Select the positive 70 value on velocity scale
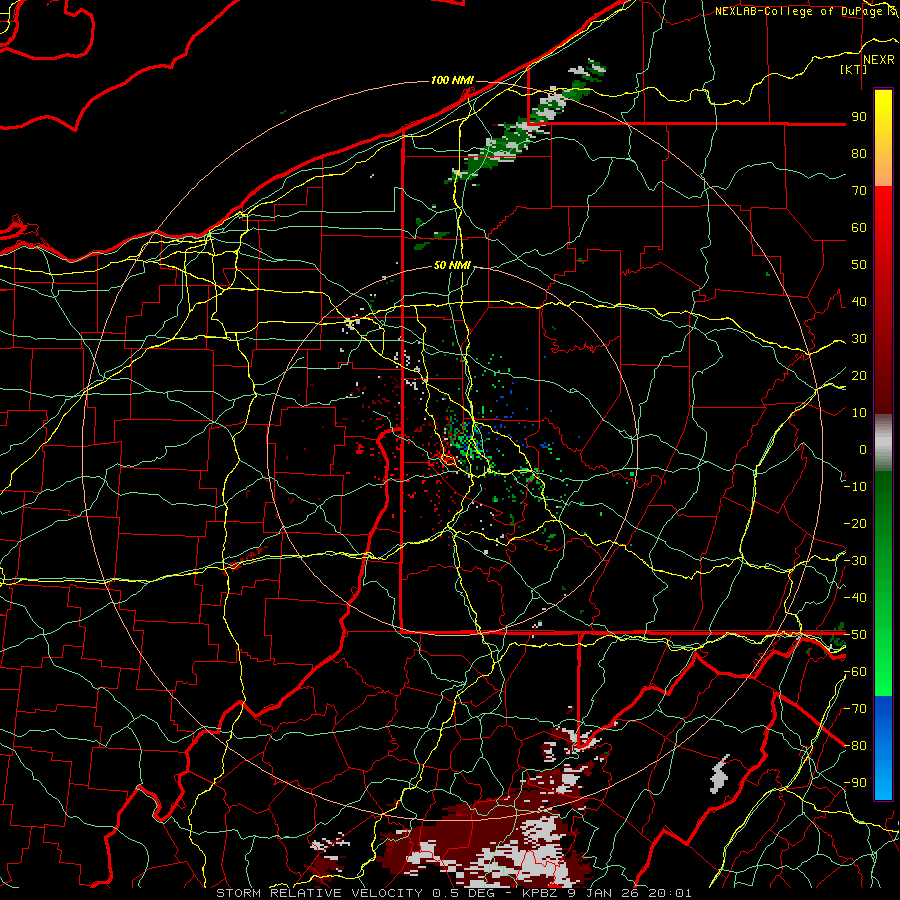Screen dimensions: 900x900 click(859, 191)
